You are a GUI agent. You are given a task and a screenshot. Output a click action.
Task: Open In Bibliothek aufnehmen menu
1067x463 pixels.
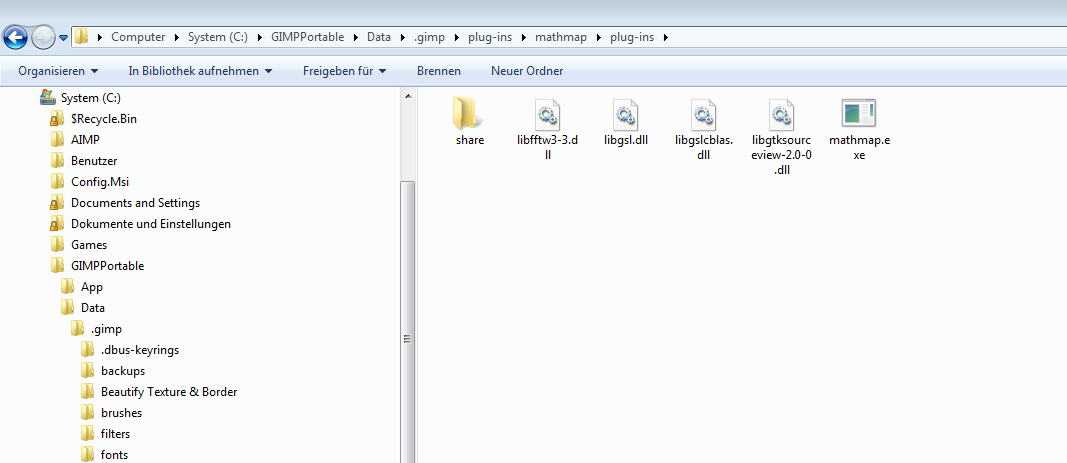[x=200, y=71]
